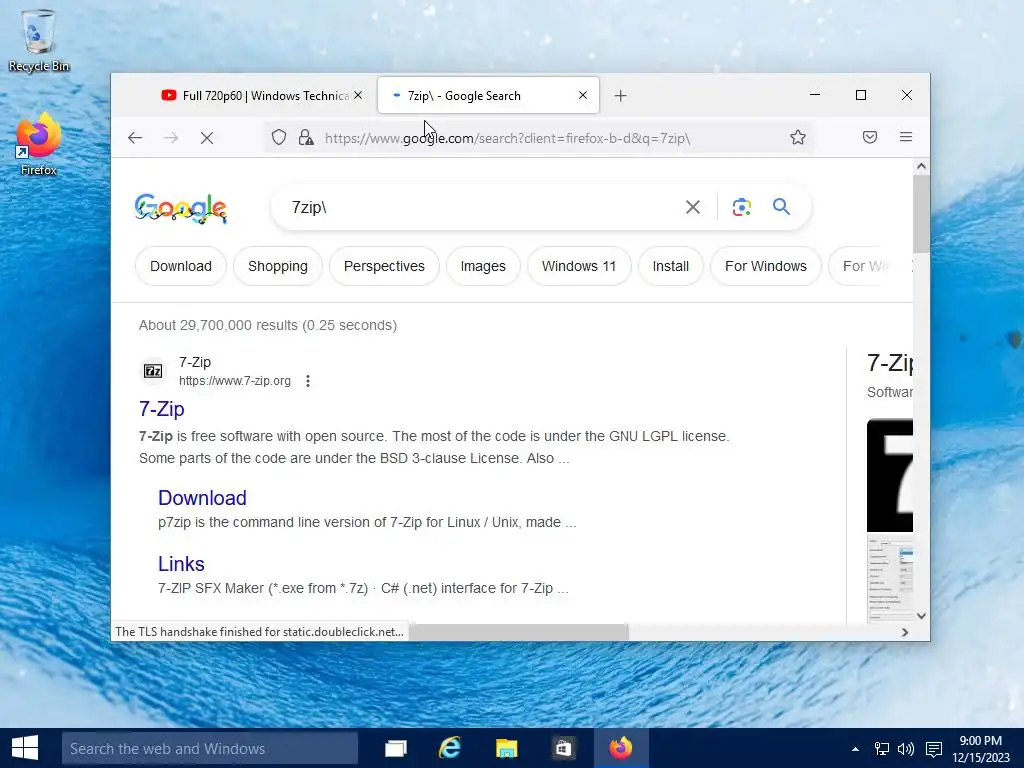The width and height of the screenshot is (1024, 768).
Task: Click the vertical scrollbar up arrow
Action: [921, 167]
